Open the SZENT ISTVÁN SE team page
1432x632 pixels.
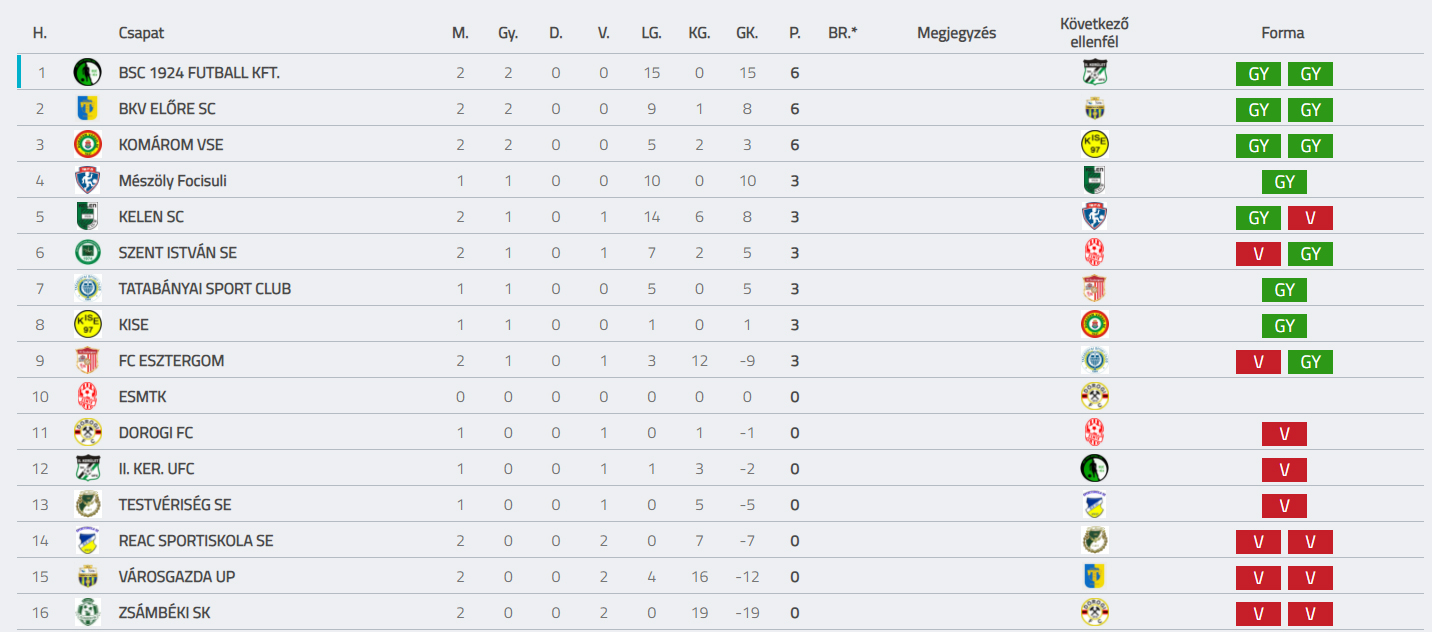177,253
